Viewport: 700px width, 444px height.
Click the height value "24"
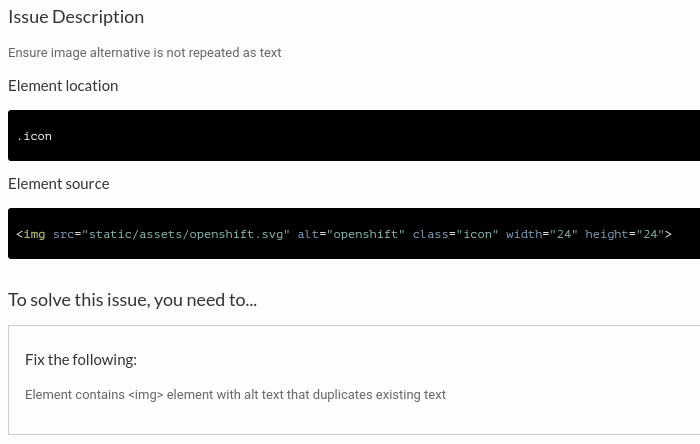651,234
